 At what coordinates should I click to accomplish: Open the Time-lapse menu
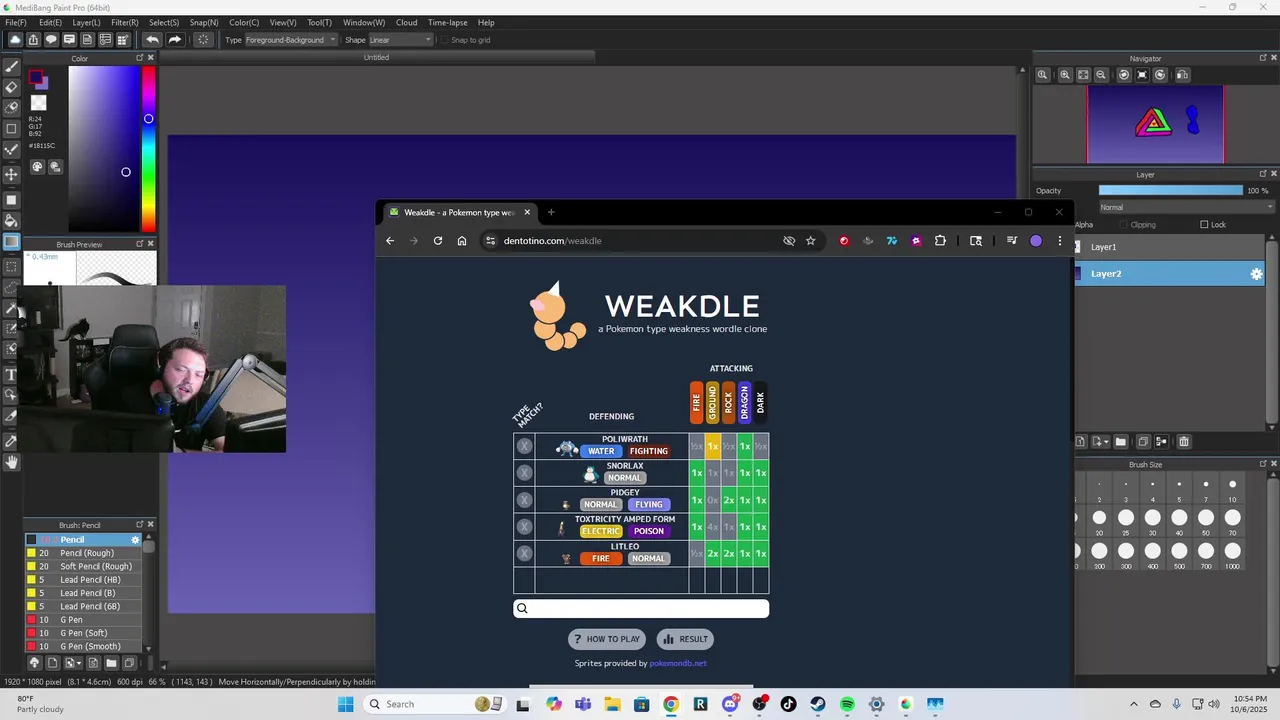pyautogui.click(x=448, y=22)
